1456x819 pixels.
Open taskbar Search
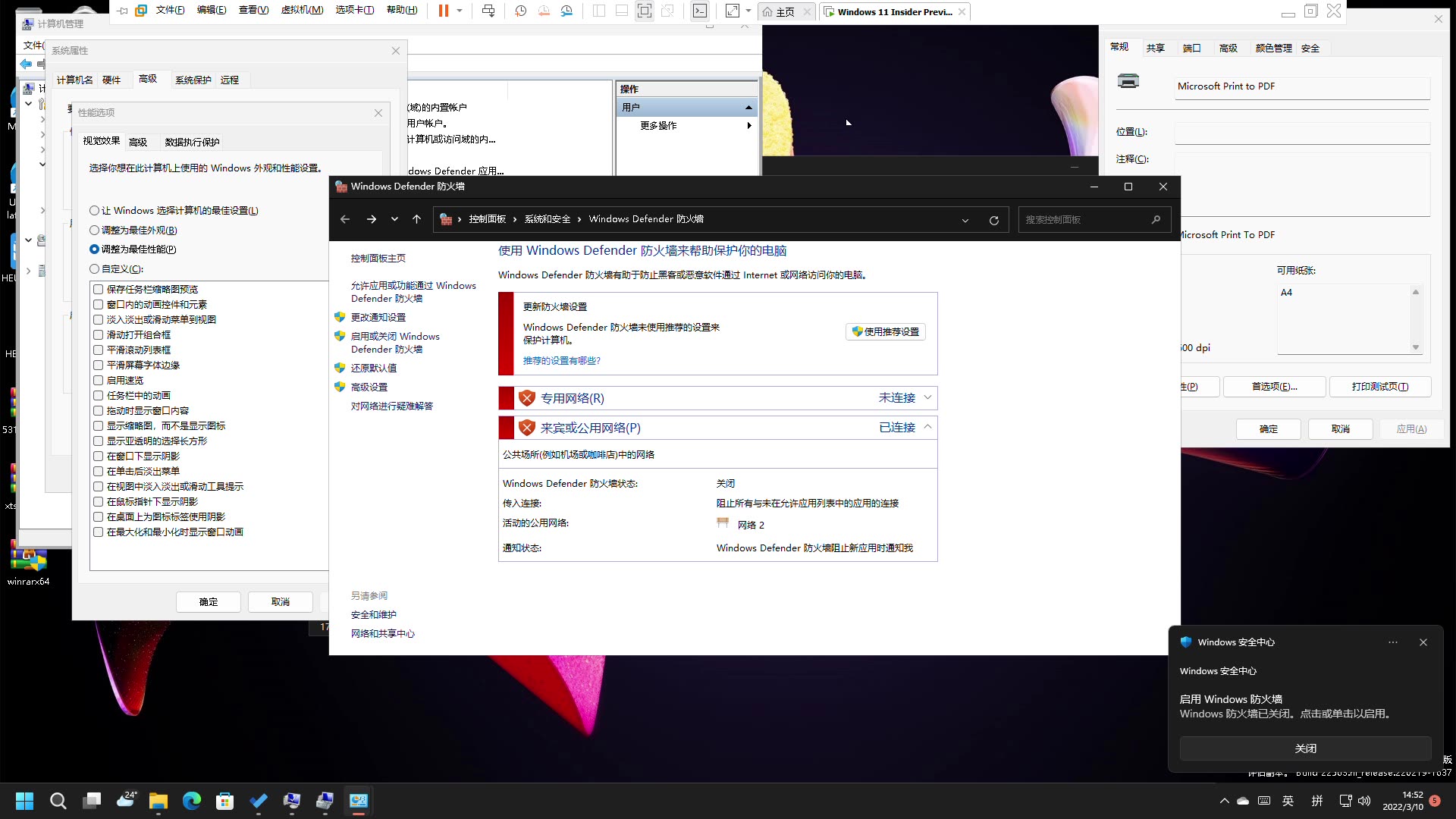(x=58, y=801)
